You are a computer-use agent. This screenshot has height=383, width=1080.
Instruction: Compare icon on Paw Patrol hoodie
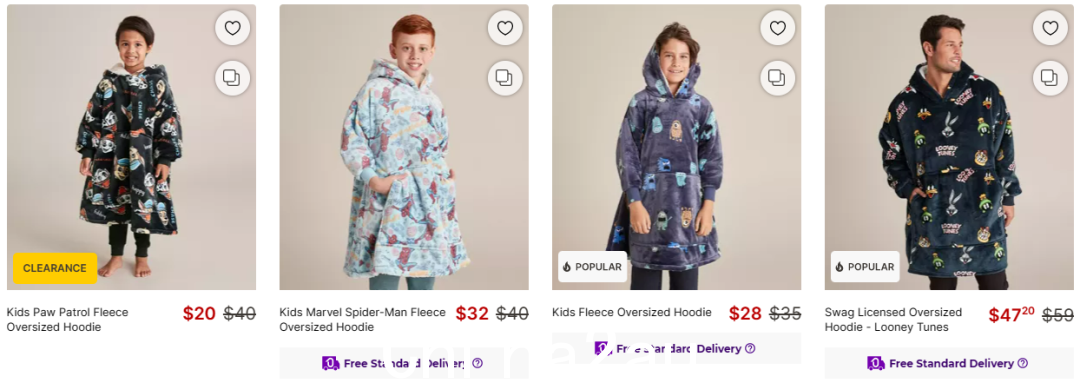232,78
